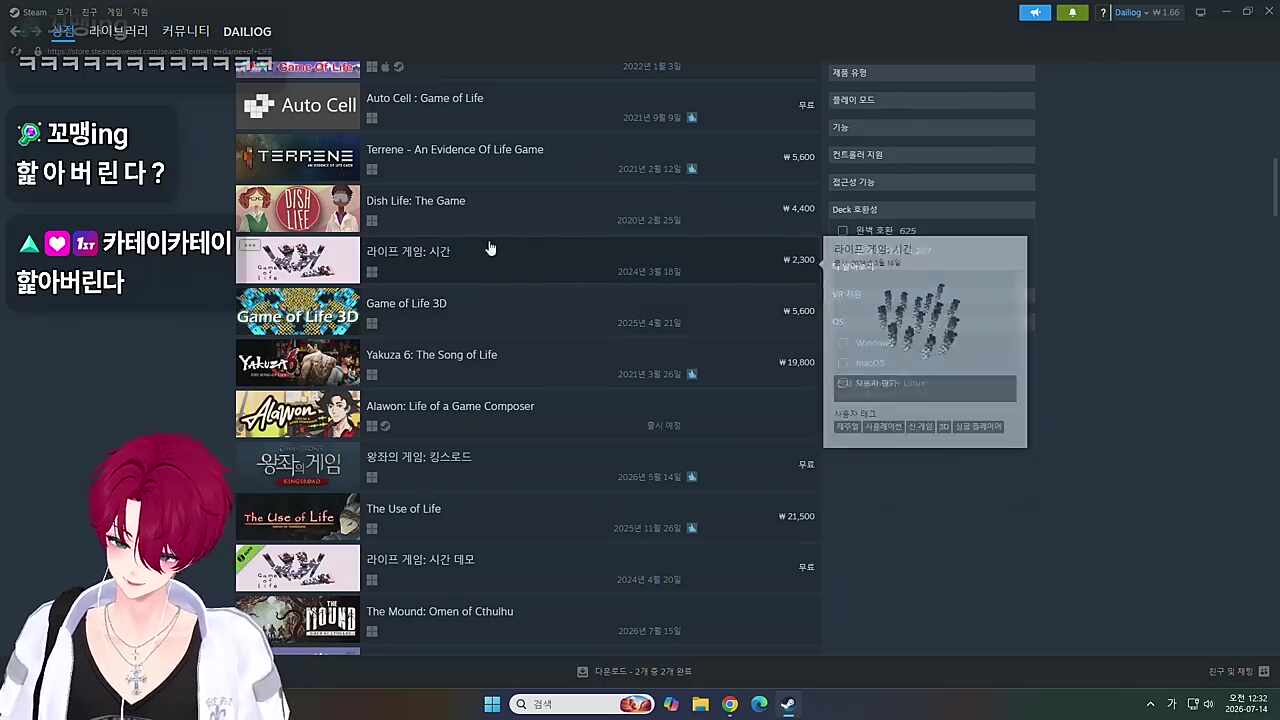The width and height of the screenshot is (1280, 720).
Task: Open the 보기 menu
Action: (x=64, y=12)
